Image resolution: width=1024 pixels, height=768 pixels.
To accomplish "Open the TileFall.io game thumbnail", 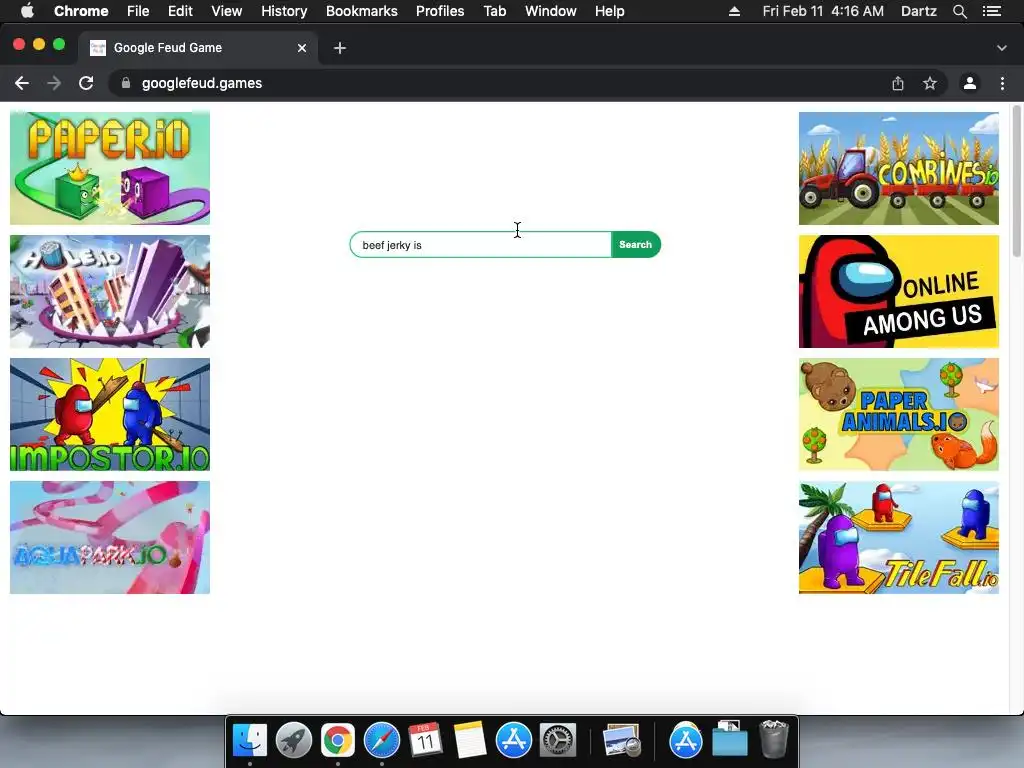I will tap(899, 537).
